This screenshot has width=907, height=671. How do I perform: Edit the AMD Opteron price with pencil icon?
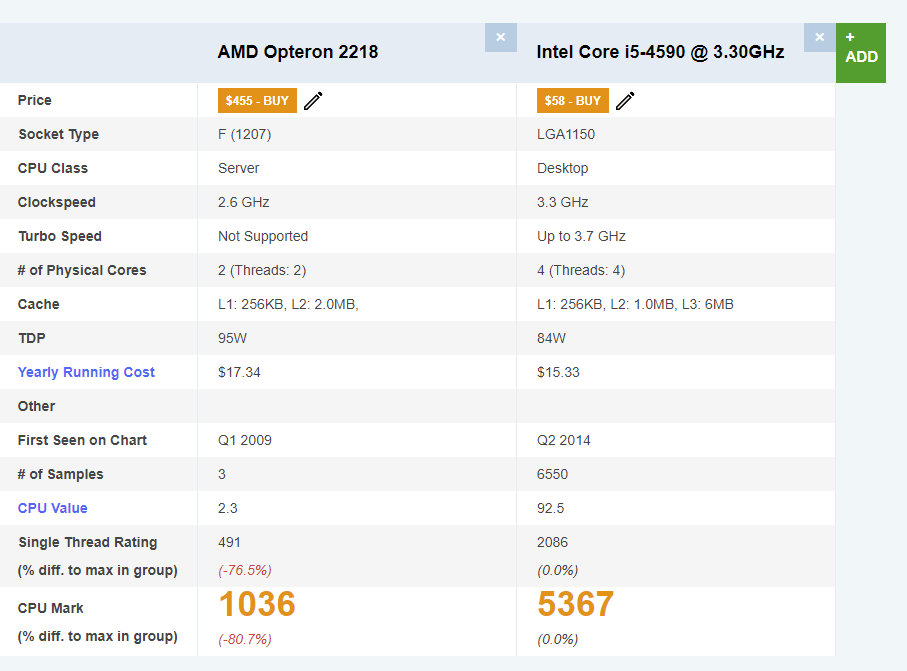click(x=313, y=101)
